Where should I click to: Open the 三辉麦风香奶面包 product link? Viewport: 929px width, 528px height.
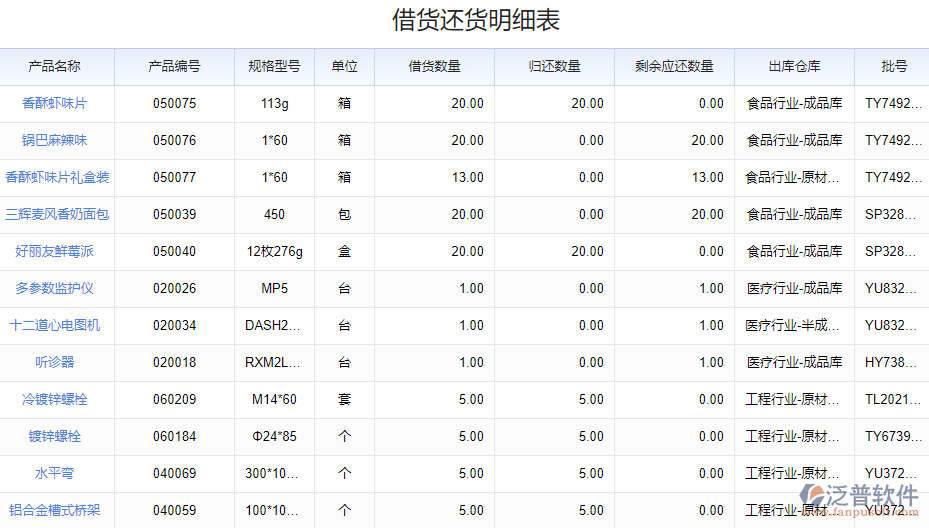(x=57, y=215)
